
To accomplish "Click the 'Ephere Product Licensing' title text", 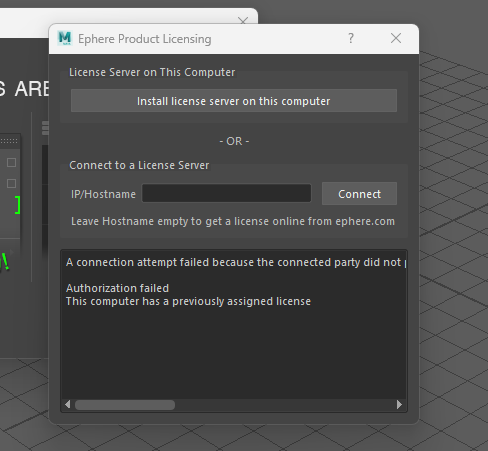I will 145,39.
